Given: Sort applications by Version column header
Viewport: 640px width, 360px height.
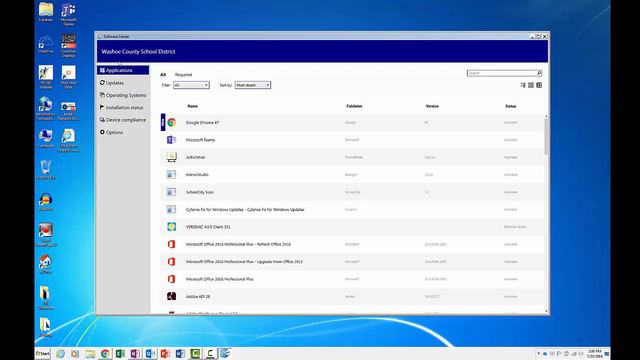Looking at the screenshot, I should click(432, 106).
